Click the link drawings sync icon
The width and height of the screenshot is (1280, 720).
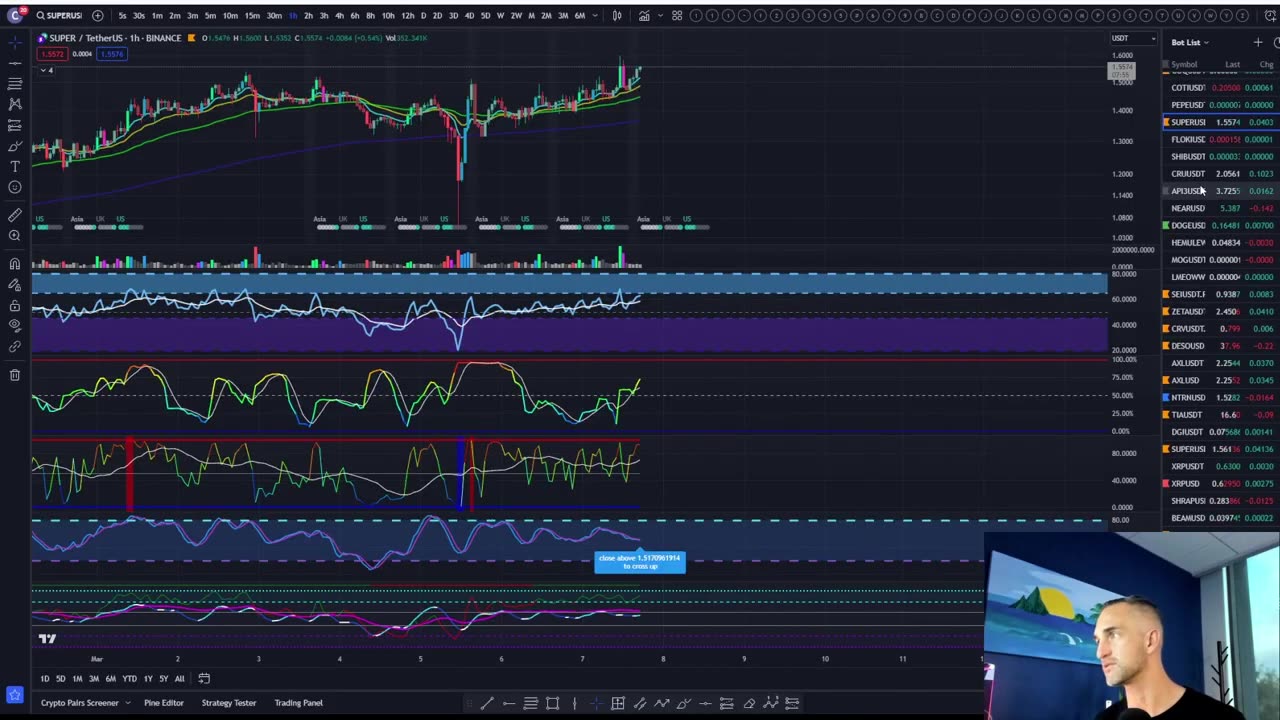click(x=15, y=346)
